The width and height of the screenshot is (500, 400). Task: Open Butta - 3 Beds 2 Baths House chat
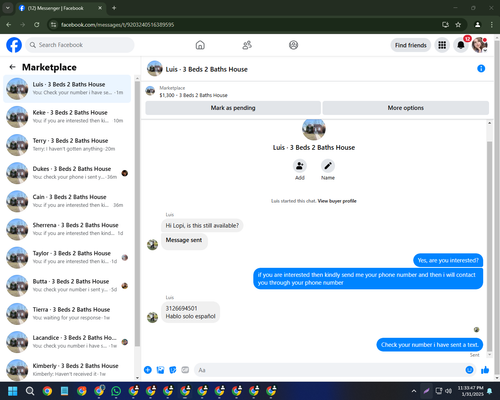point(67,286)
